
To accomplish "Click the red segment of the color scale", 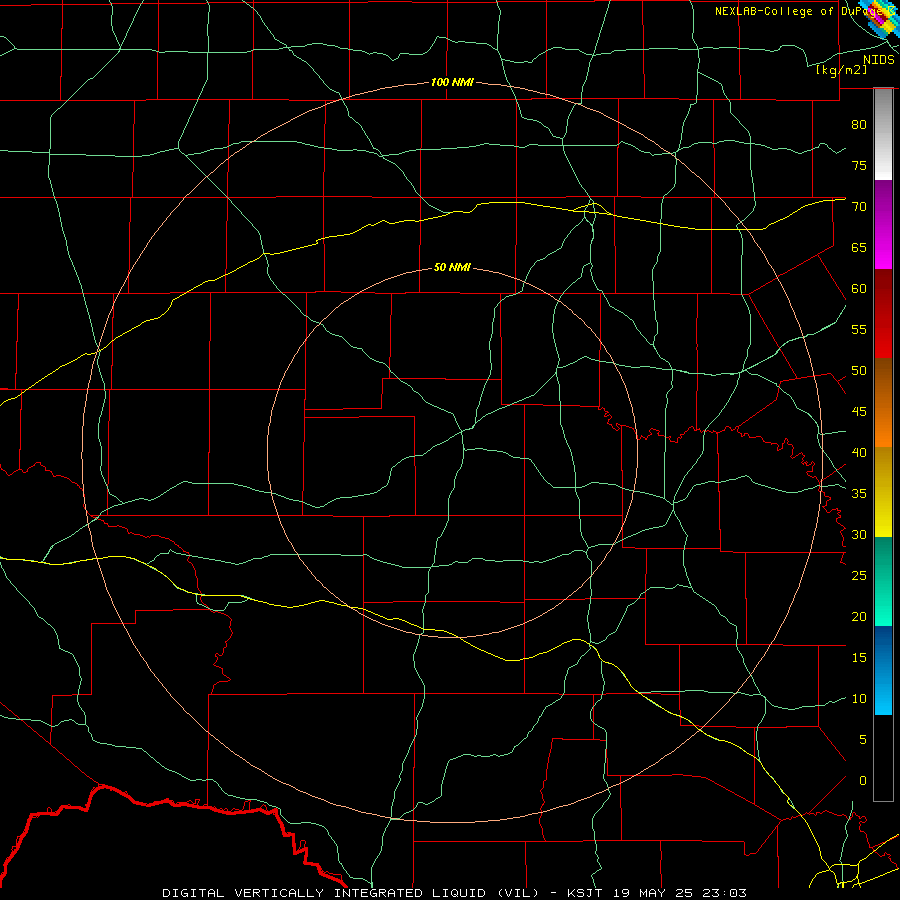I will tap(883, 314).
